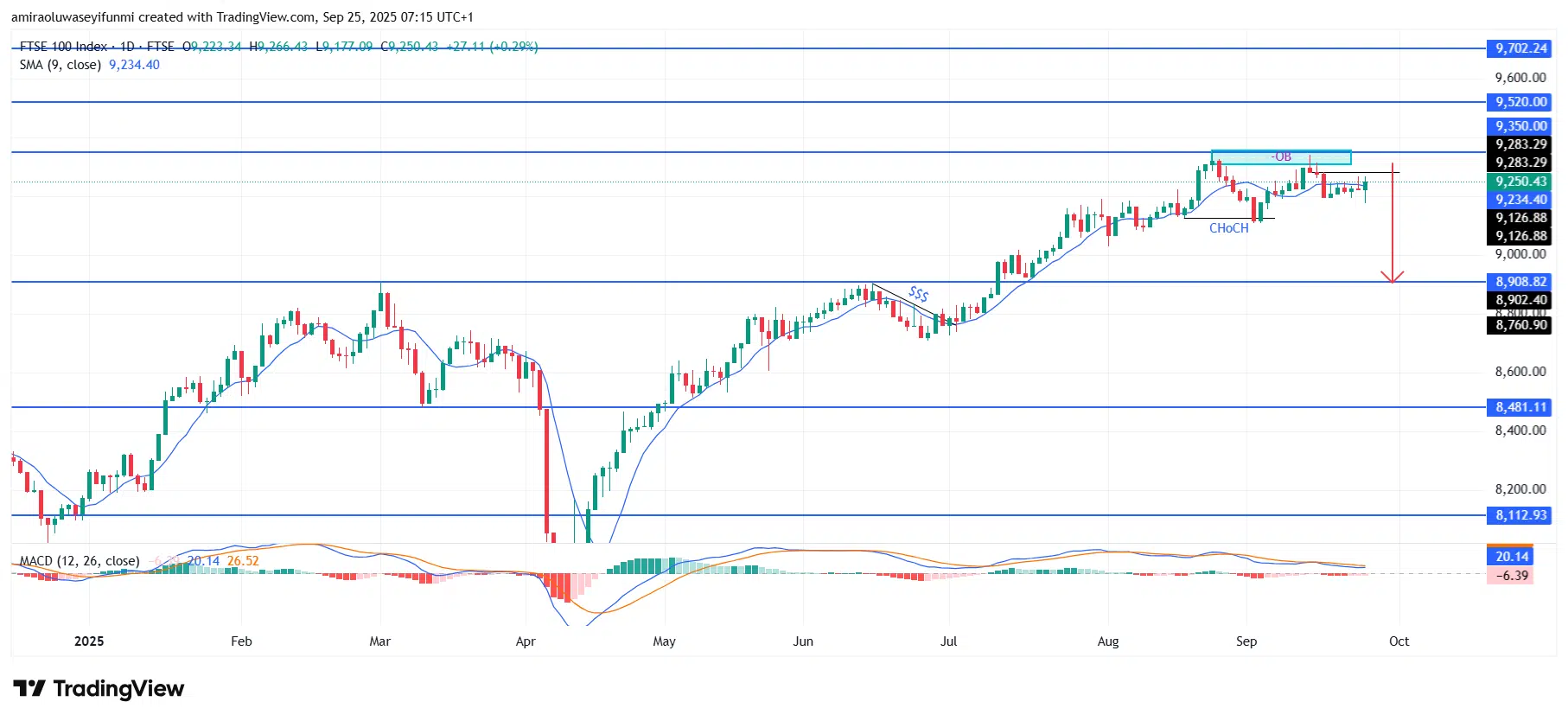
Task: Click the Feb label on time axis
Action: tap(242, 641)
